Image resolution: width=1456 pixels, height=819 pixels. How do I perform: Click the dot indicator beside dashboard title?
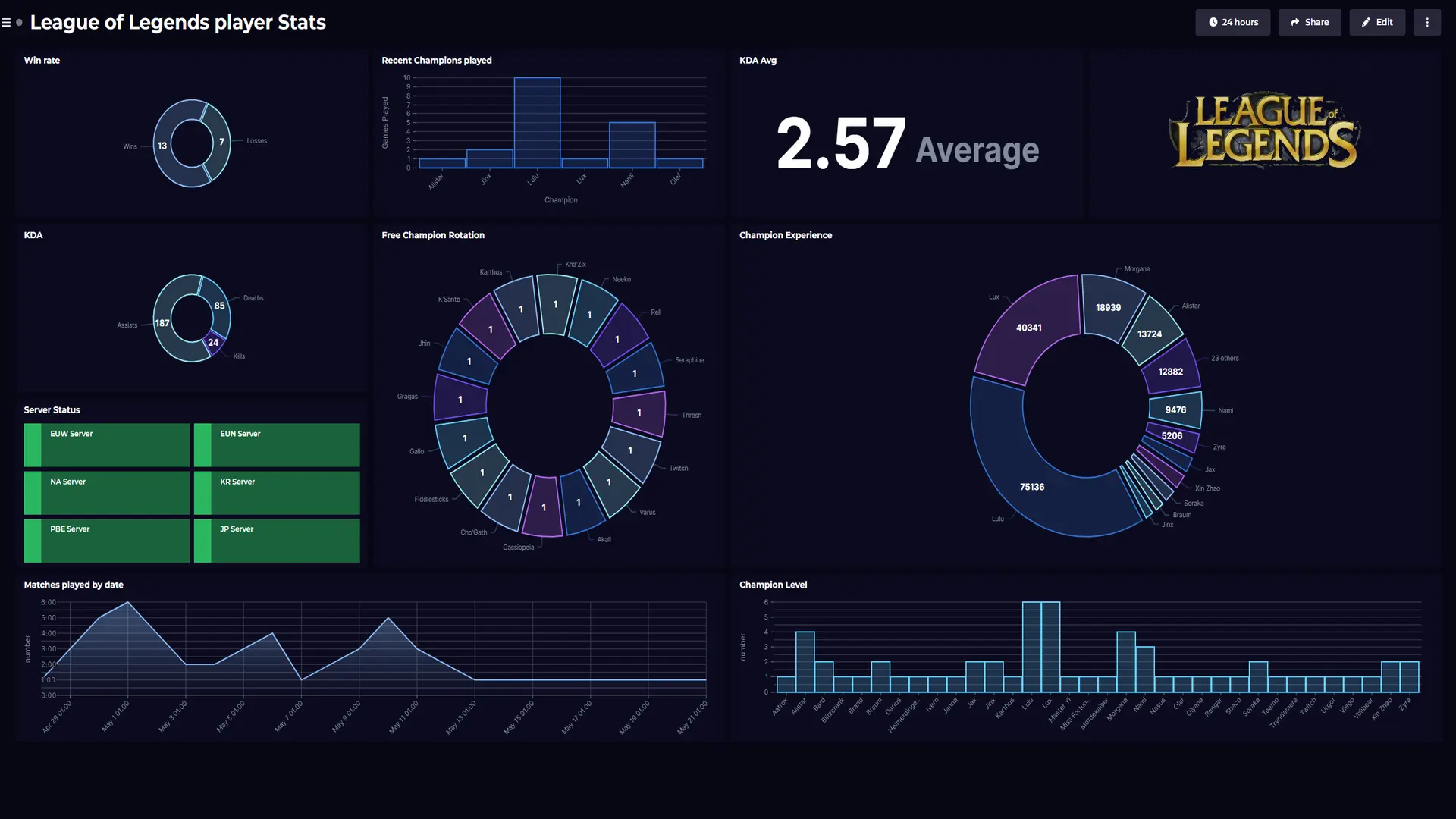tap(19, 23)
